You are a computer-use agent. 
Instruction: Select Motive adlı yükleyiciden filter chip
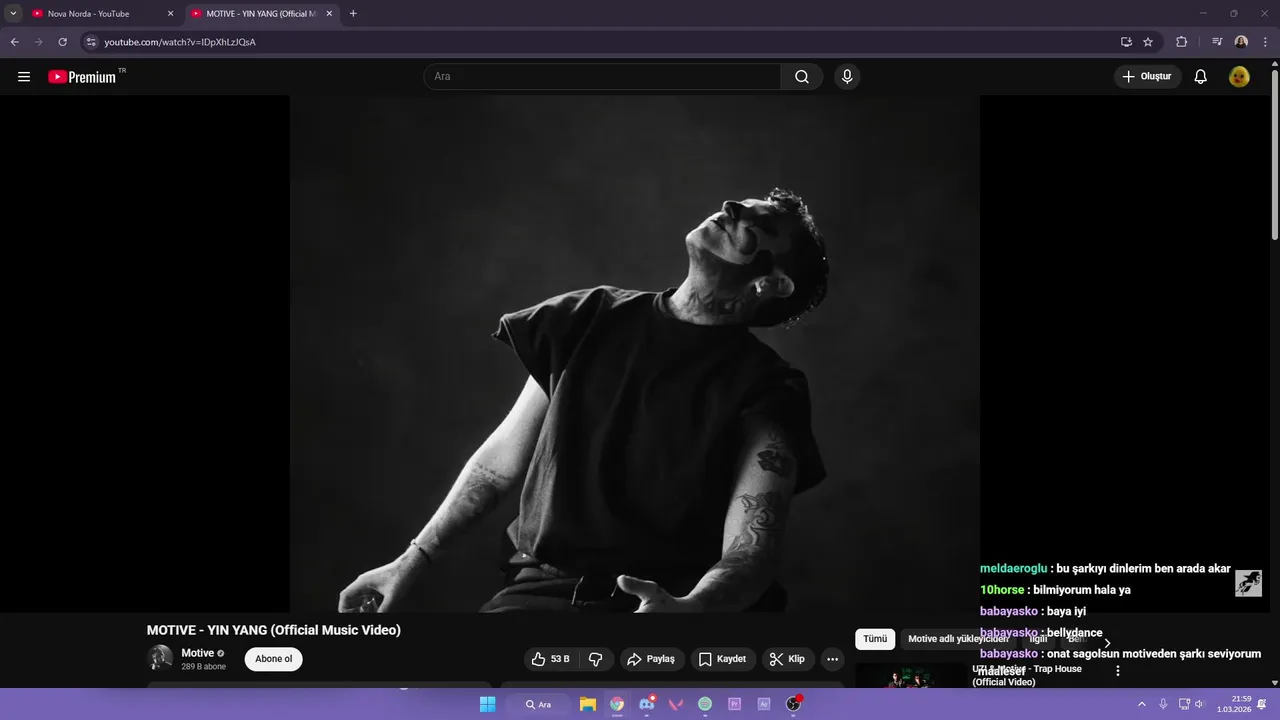coord(958,639)
